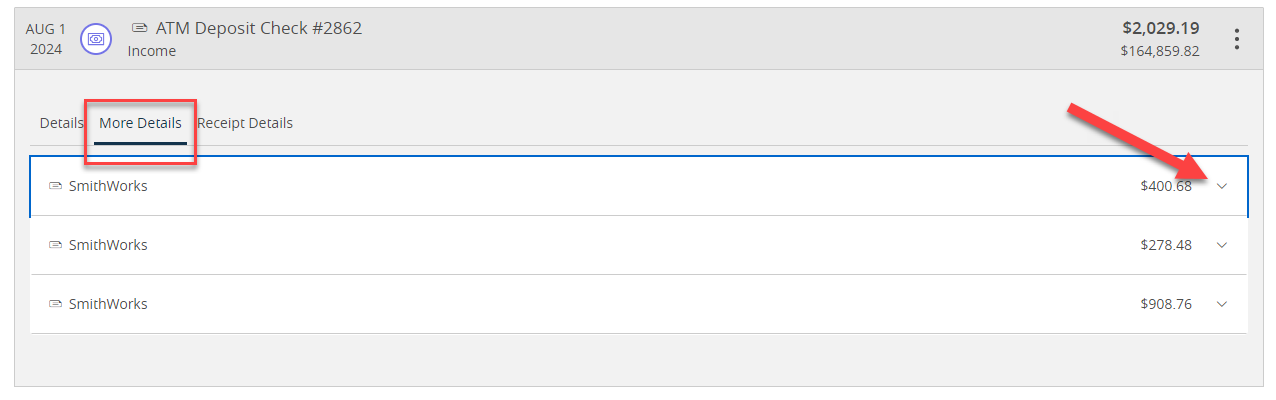Switch to the Details tab
The image size is (1276, 400).
(x=61, y=123)
